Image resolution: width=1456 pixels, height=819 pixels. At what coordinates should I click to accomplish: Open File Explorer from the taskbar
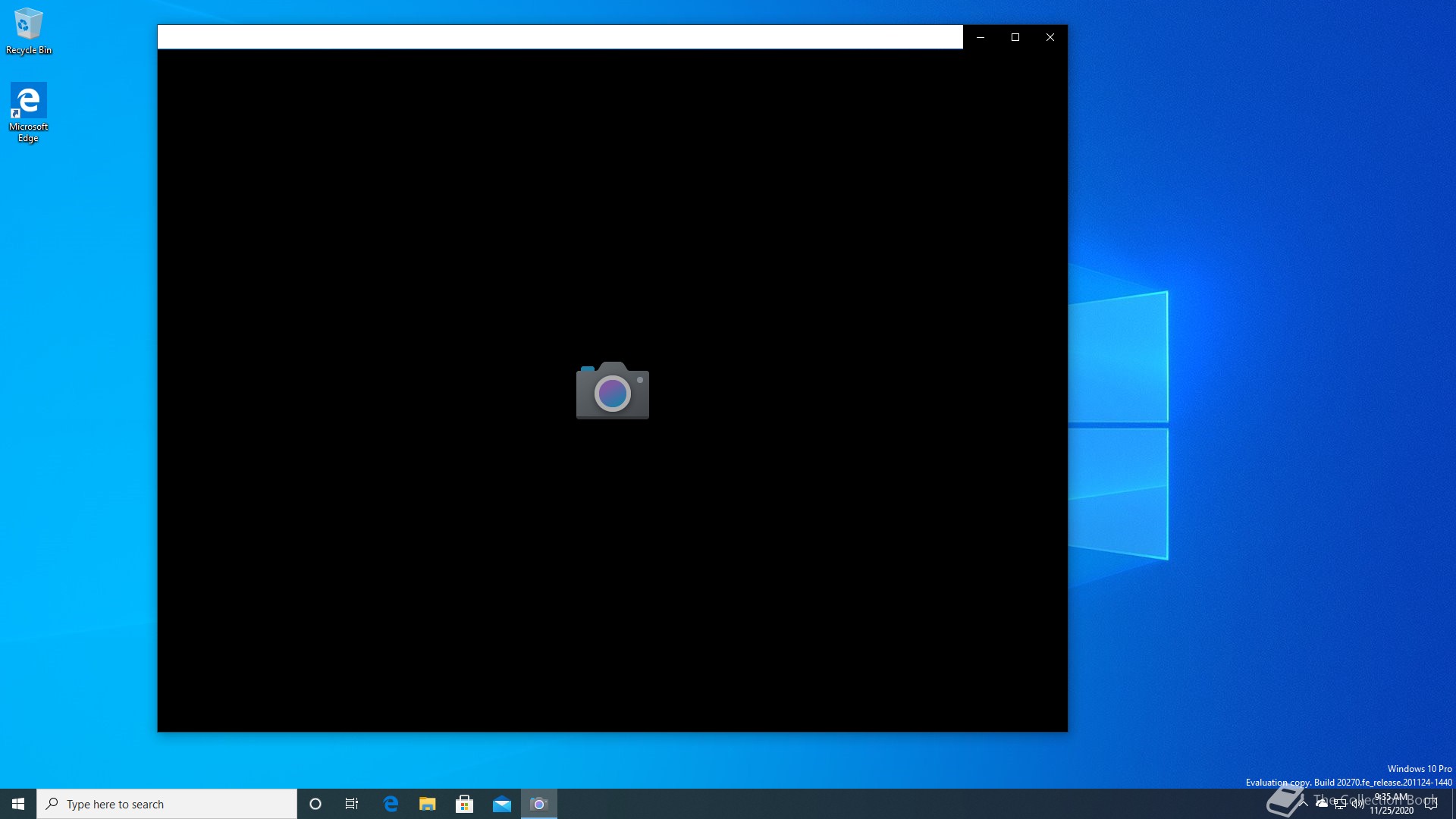coord(428,804)
